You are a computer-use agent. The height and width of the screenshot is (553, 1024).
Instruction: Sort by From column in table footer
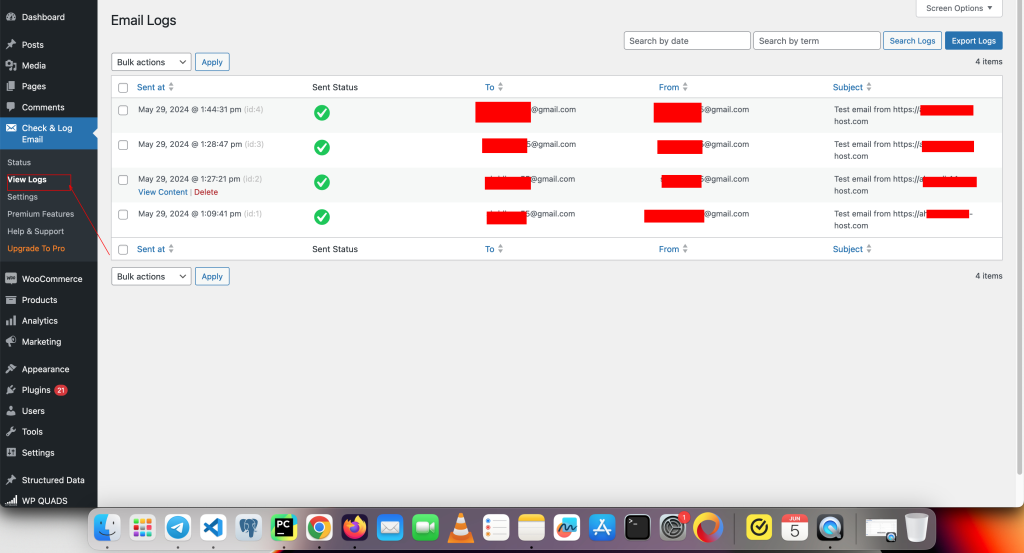click(673, 249)
